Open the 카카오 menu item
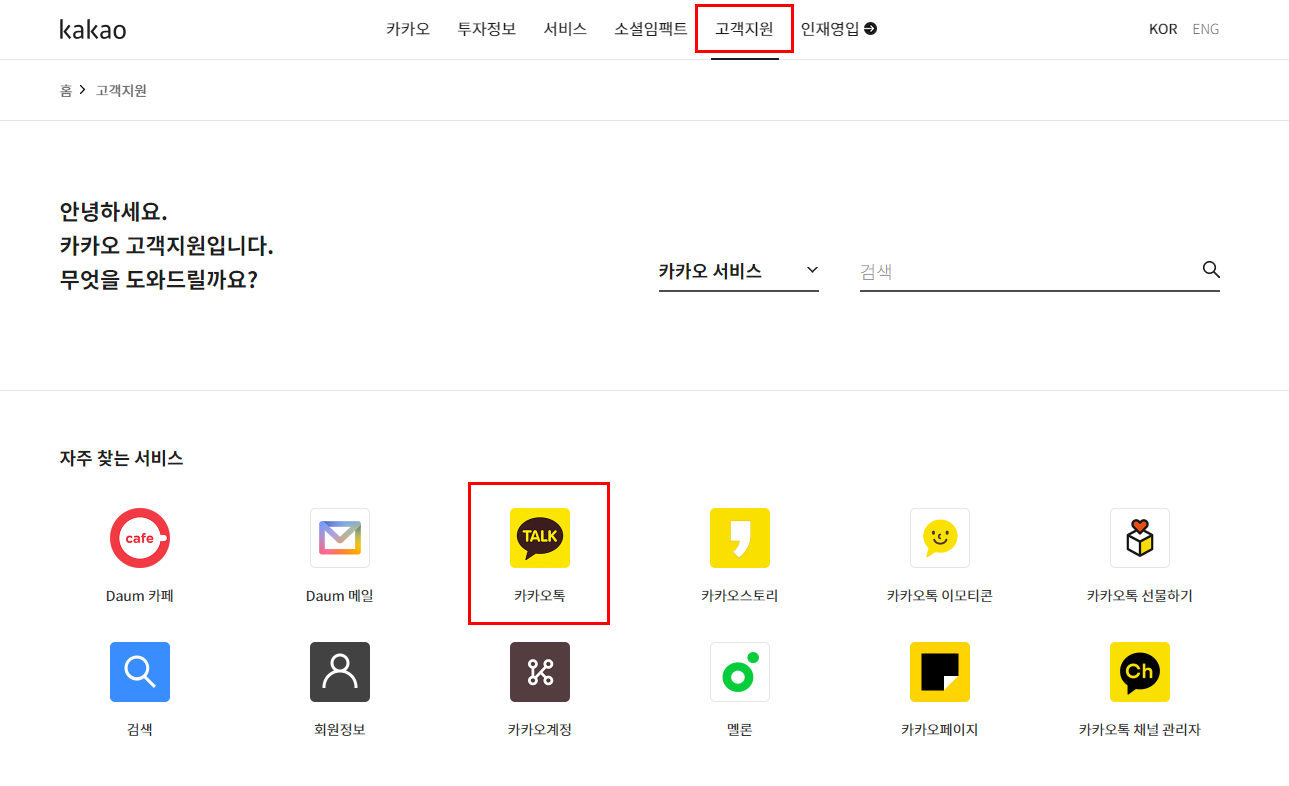The image size is (1289, 786). [x=408, y=29]
